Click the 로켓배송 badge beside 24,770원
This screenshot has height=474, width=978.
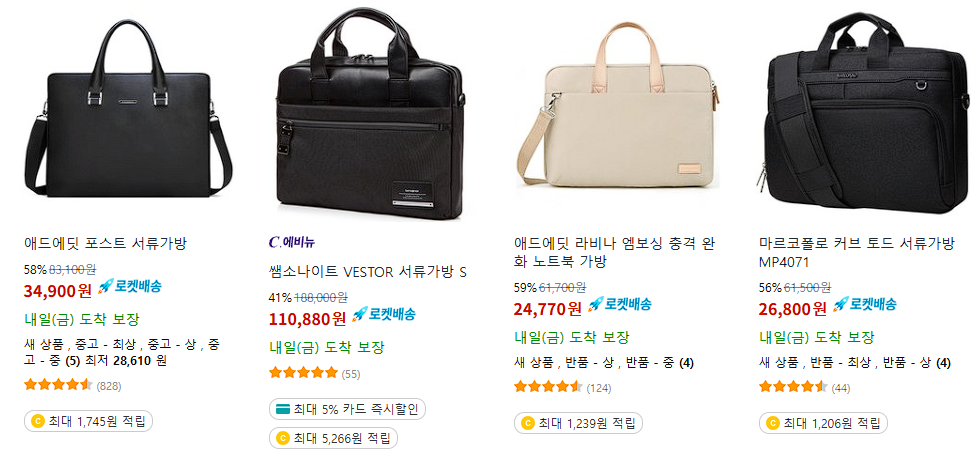[x=619, y=304]
